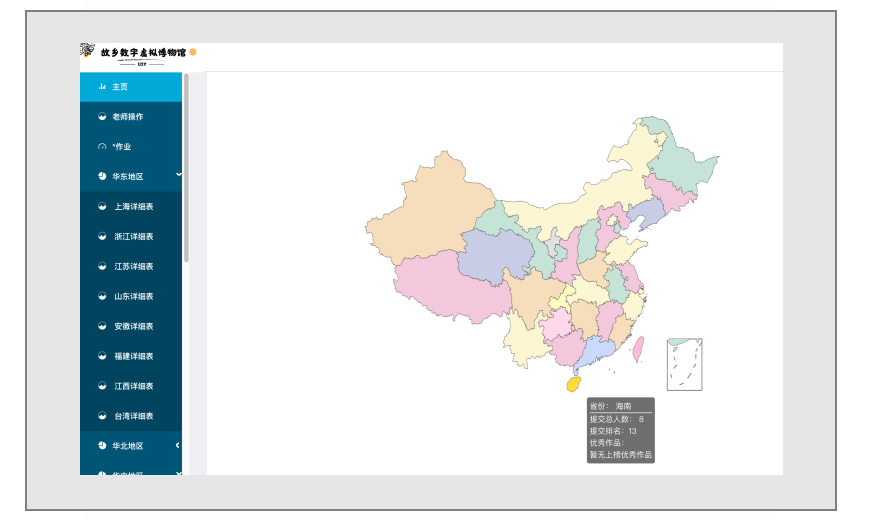873x520 pixels.
Task: Click the museum logo icon in header
Action: (x=87, y=50)
